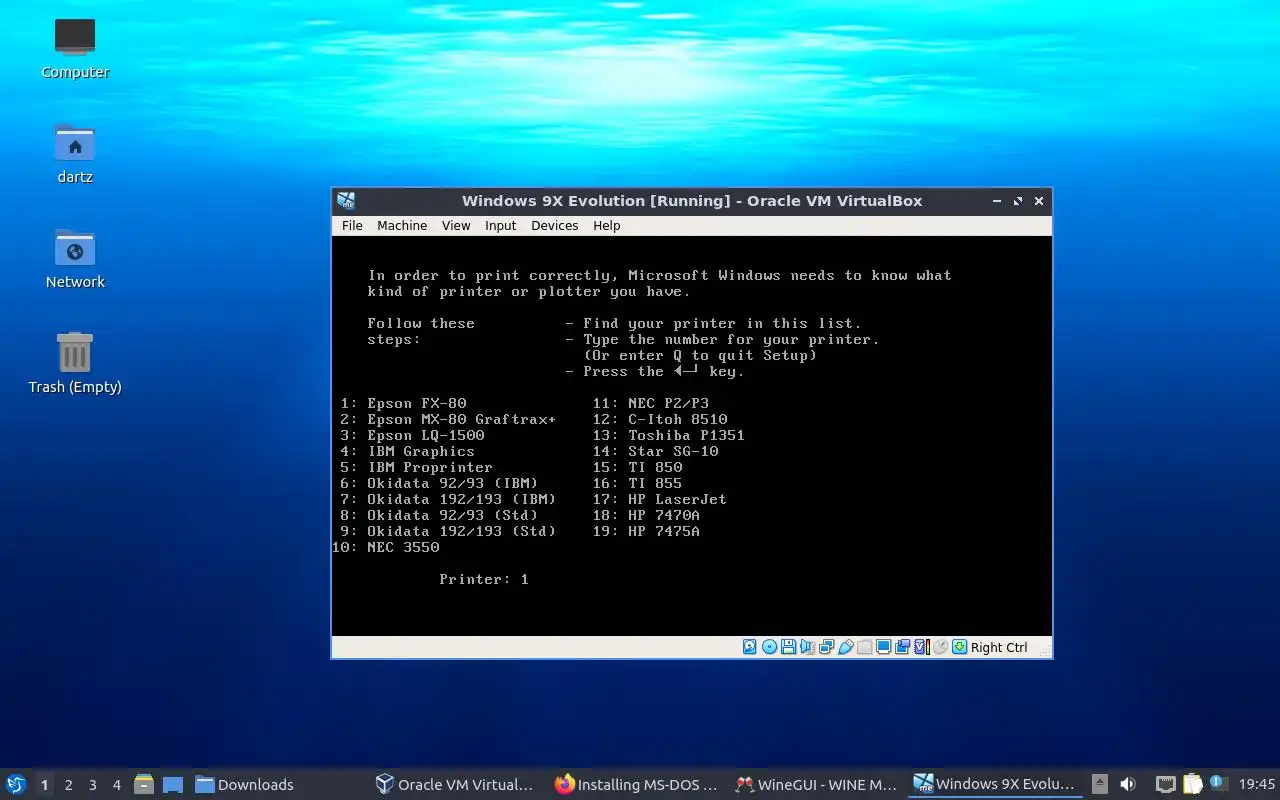Click the network connection tray icon
The width and height of the screenshot is (1280, 800).
(1165, 785)
